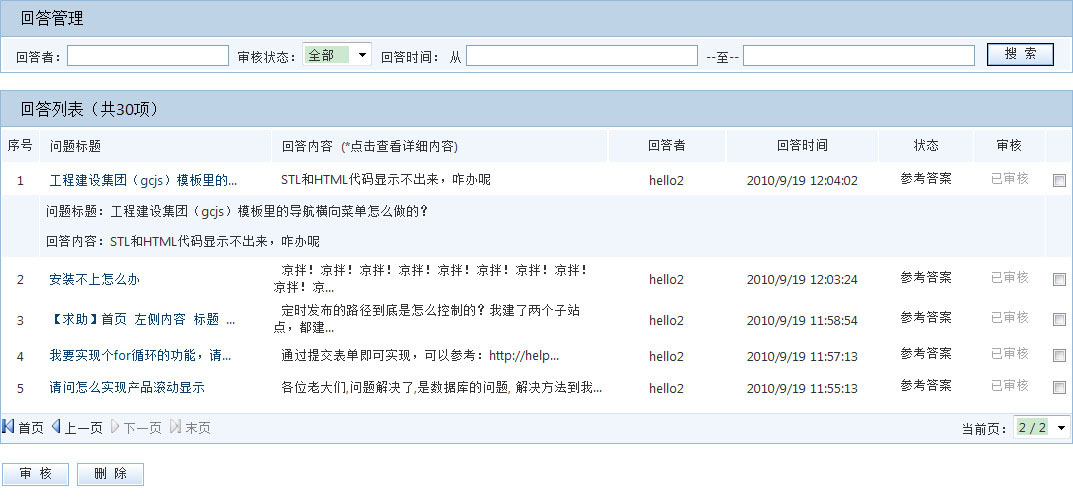Click hello2 in row 4
Screen dimensions: 1073x502
(x=667, y=356)
